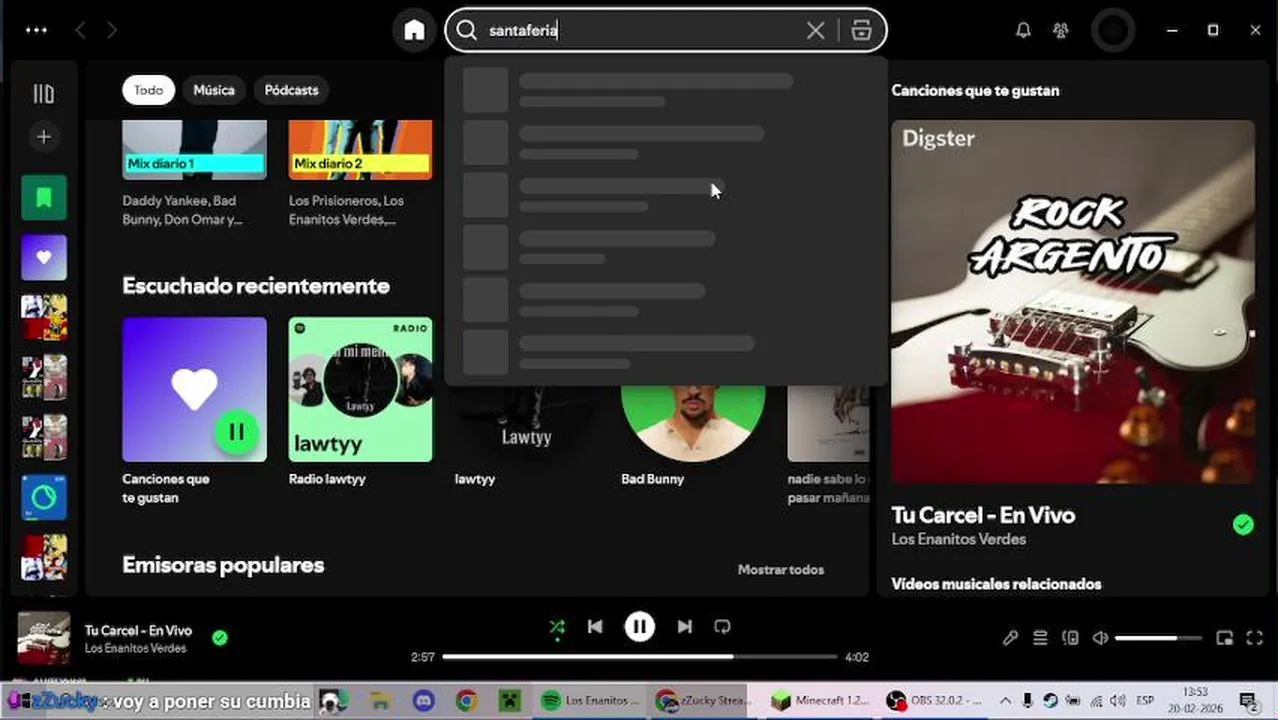
Task: Open Connect to a device icon
Action: (1070, 638)
